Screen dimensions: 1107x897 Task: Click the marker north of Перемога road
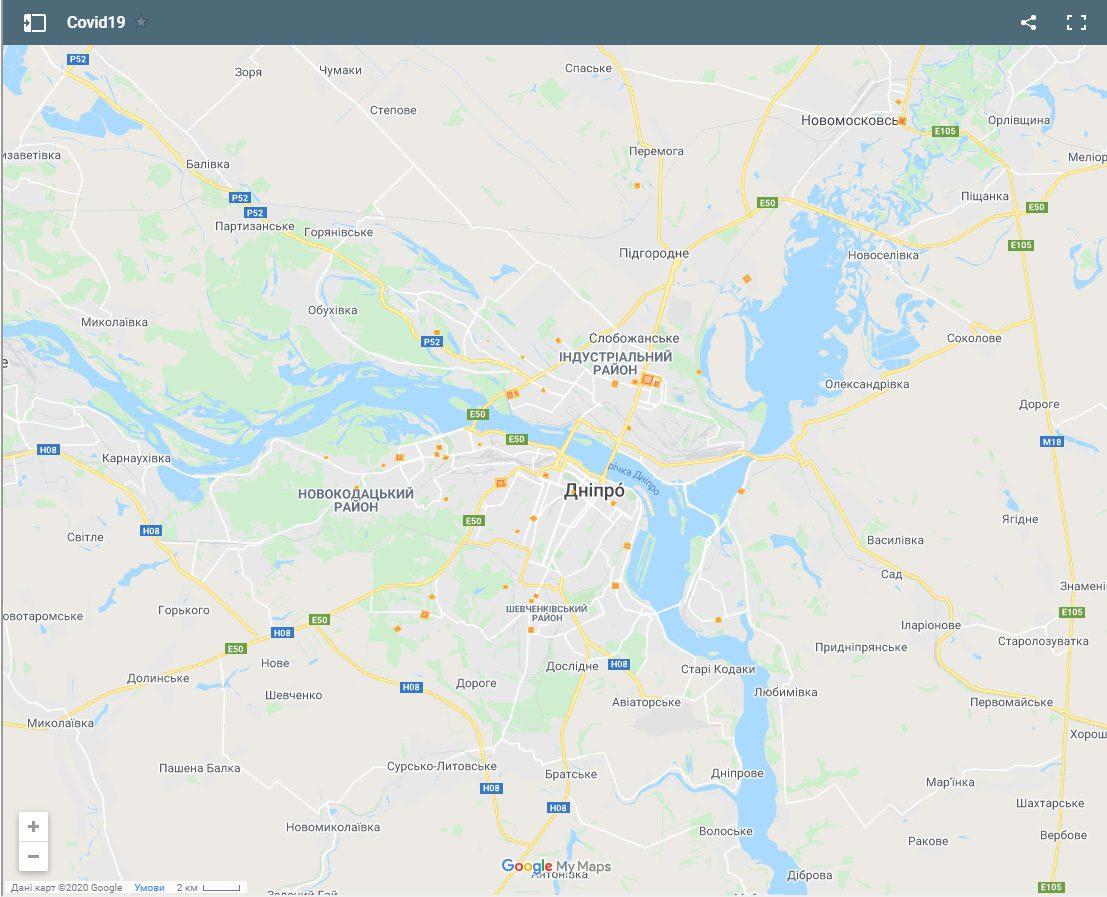tap(637, 186)
